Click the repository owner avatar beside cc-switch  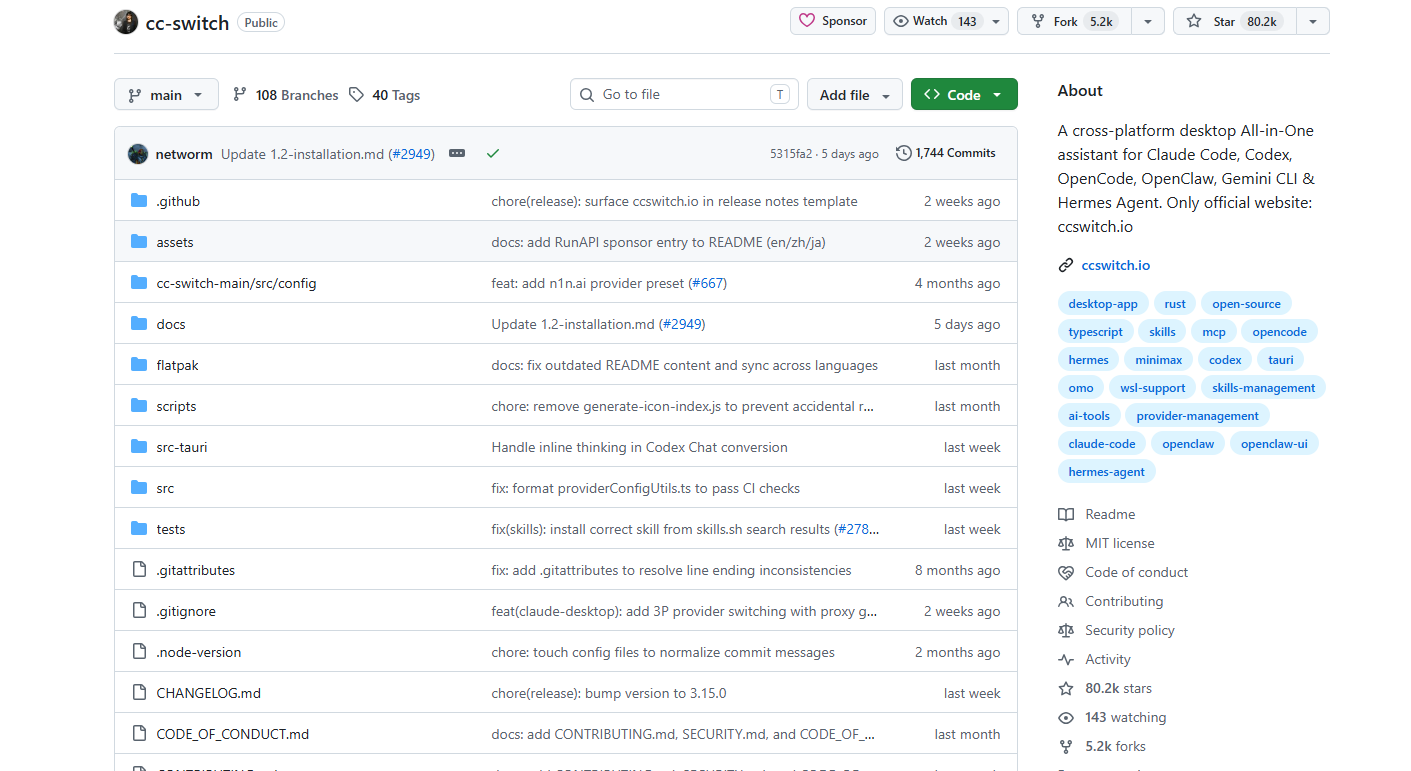pyautogui.click(x=126, y=22)
